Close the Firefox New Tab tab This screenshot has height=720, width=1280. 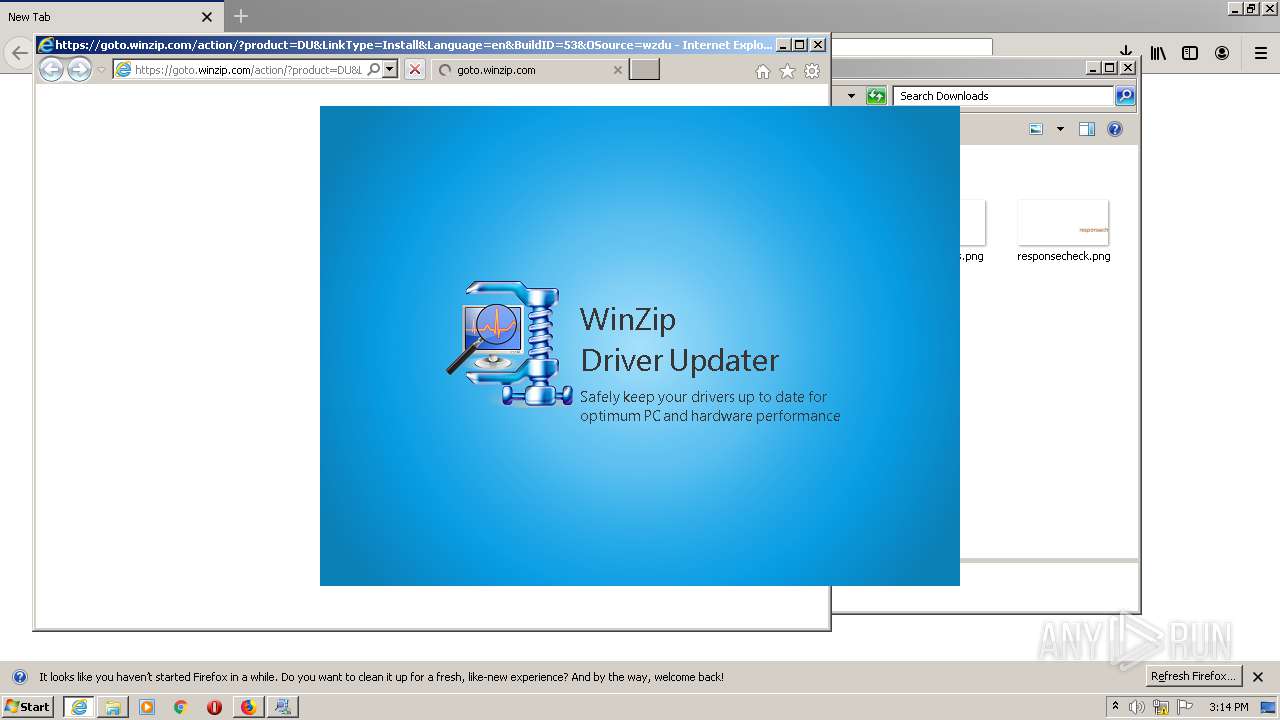tap(207, 17)
